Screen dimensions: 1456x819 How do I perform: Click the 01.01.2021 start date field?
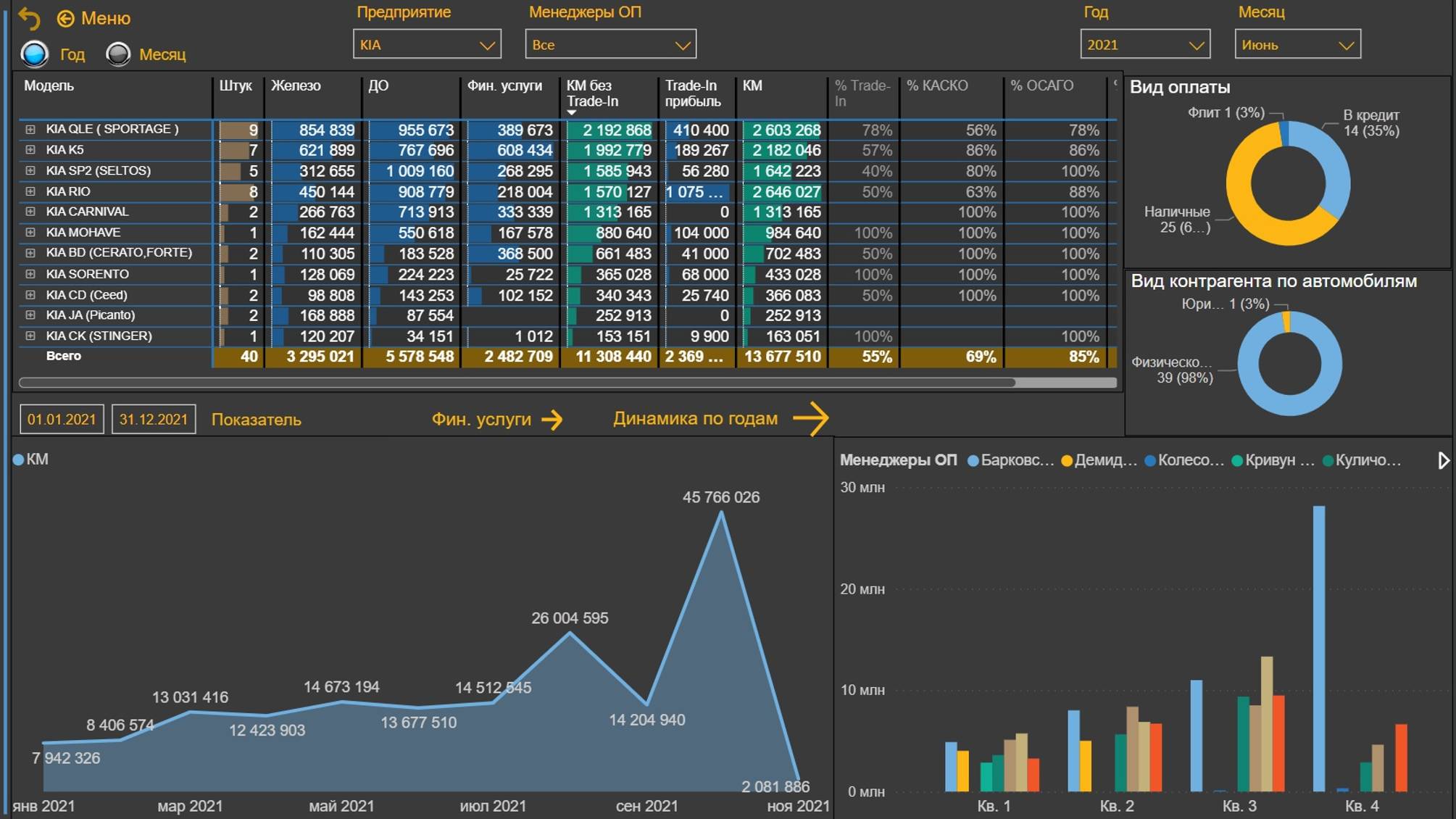62,420
